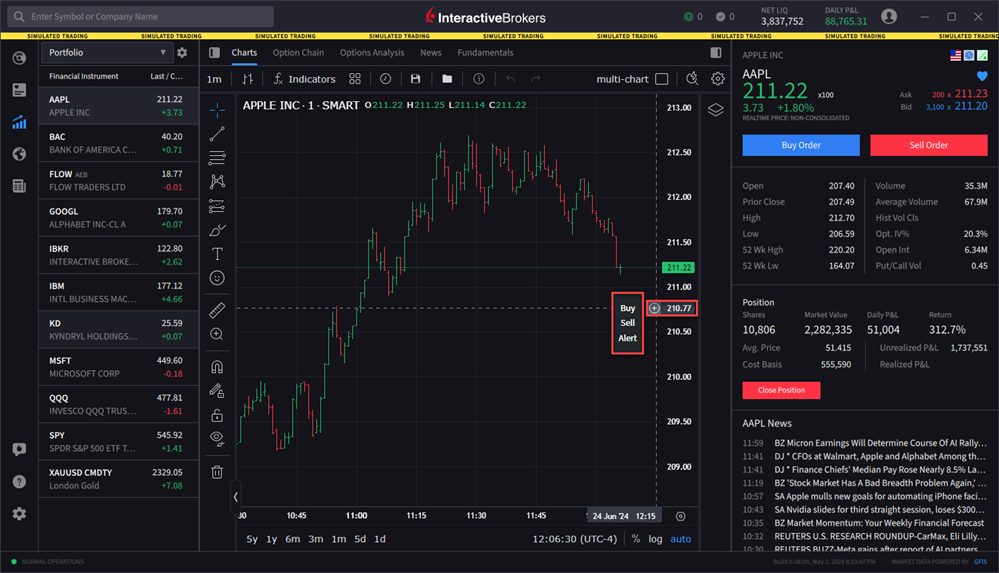Image resolution: width=999 pixels, height=573 pixels.
Task: Select the forecasting and measurement tool
Action: [217, 206]
